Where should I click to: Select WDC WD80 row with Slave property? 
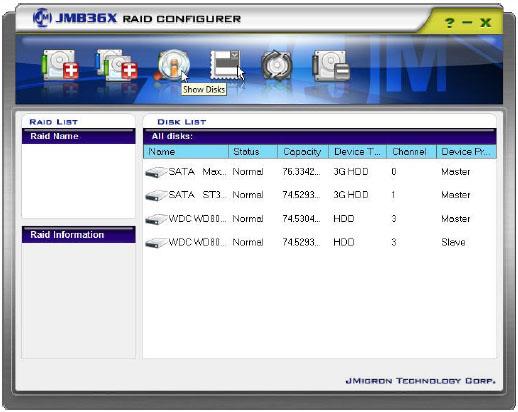point(197,242)
